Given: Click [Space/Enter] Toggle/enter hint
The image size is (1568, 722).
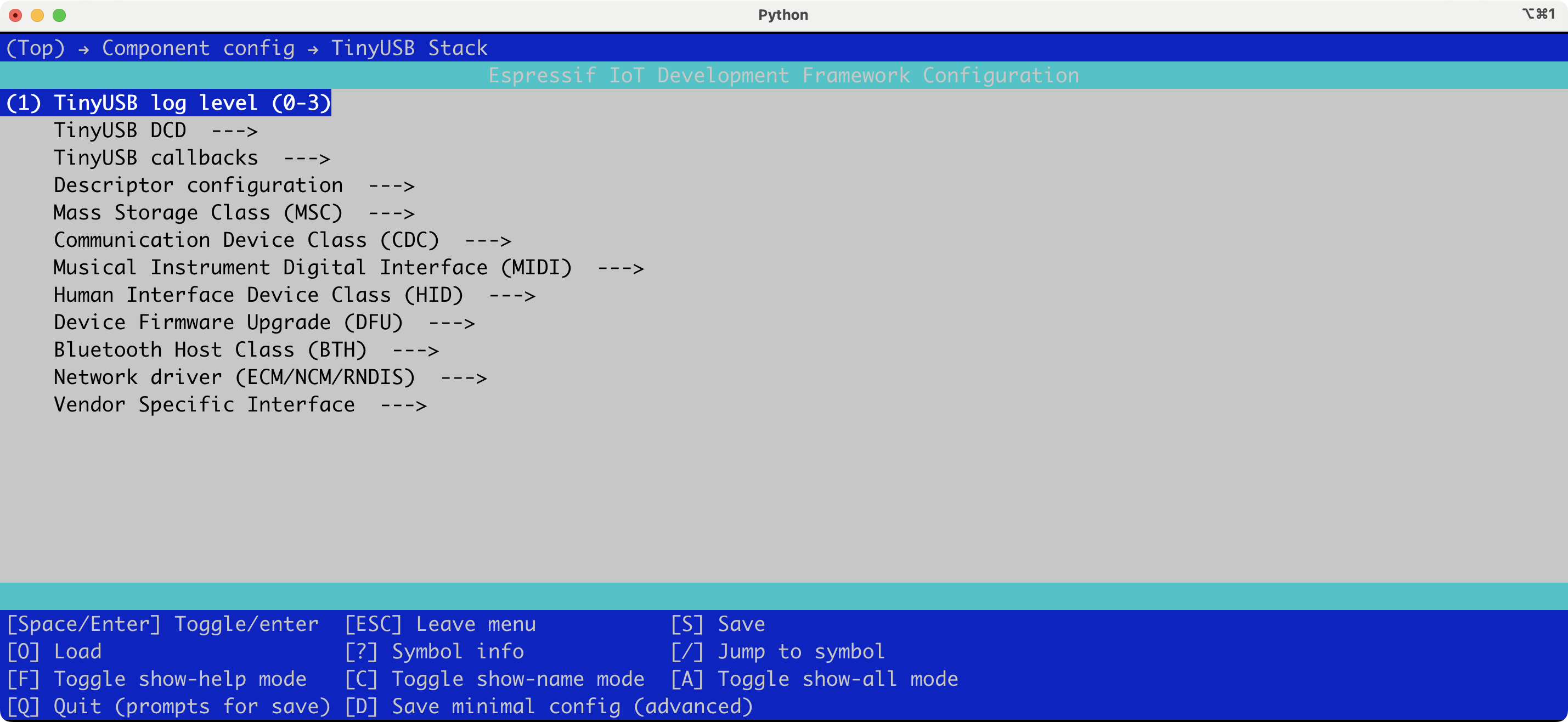Looking at the screenshot, I should 162,624.
